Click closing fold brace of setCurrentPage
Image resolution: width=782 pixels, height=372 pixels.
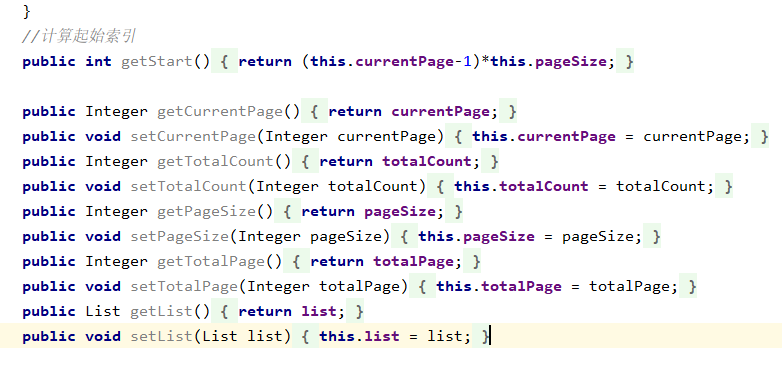coord(760,136)
